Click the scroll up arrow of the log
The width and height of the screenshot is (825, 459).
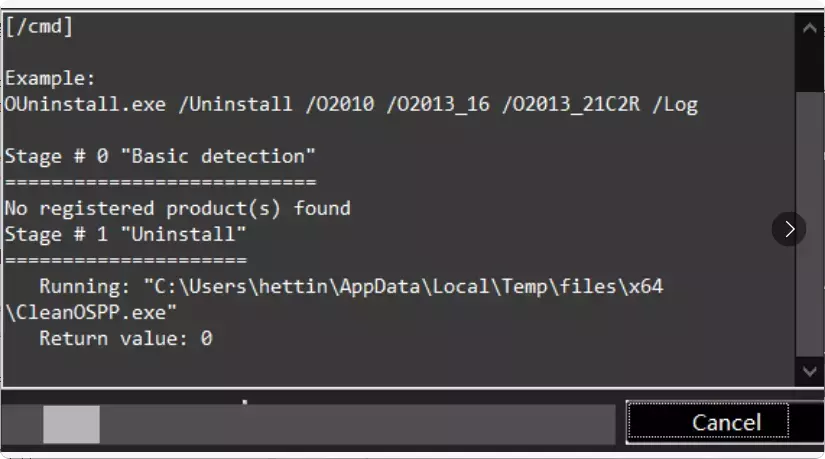coord(809,29)
